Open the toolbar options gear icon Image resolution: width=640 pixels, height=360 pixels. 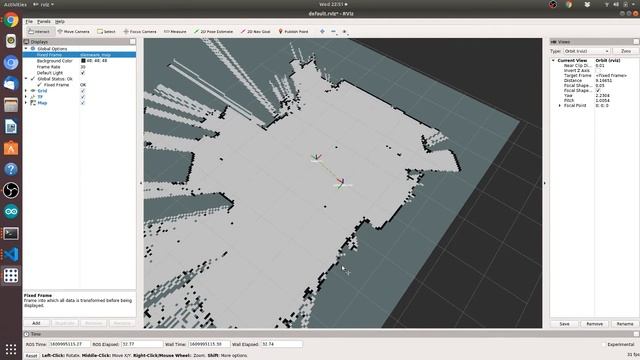pos(344,31)
